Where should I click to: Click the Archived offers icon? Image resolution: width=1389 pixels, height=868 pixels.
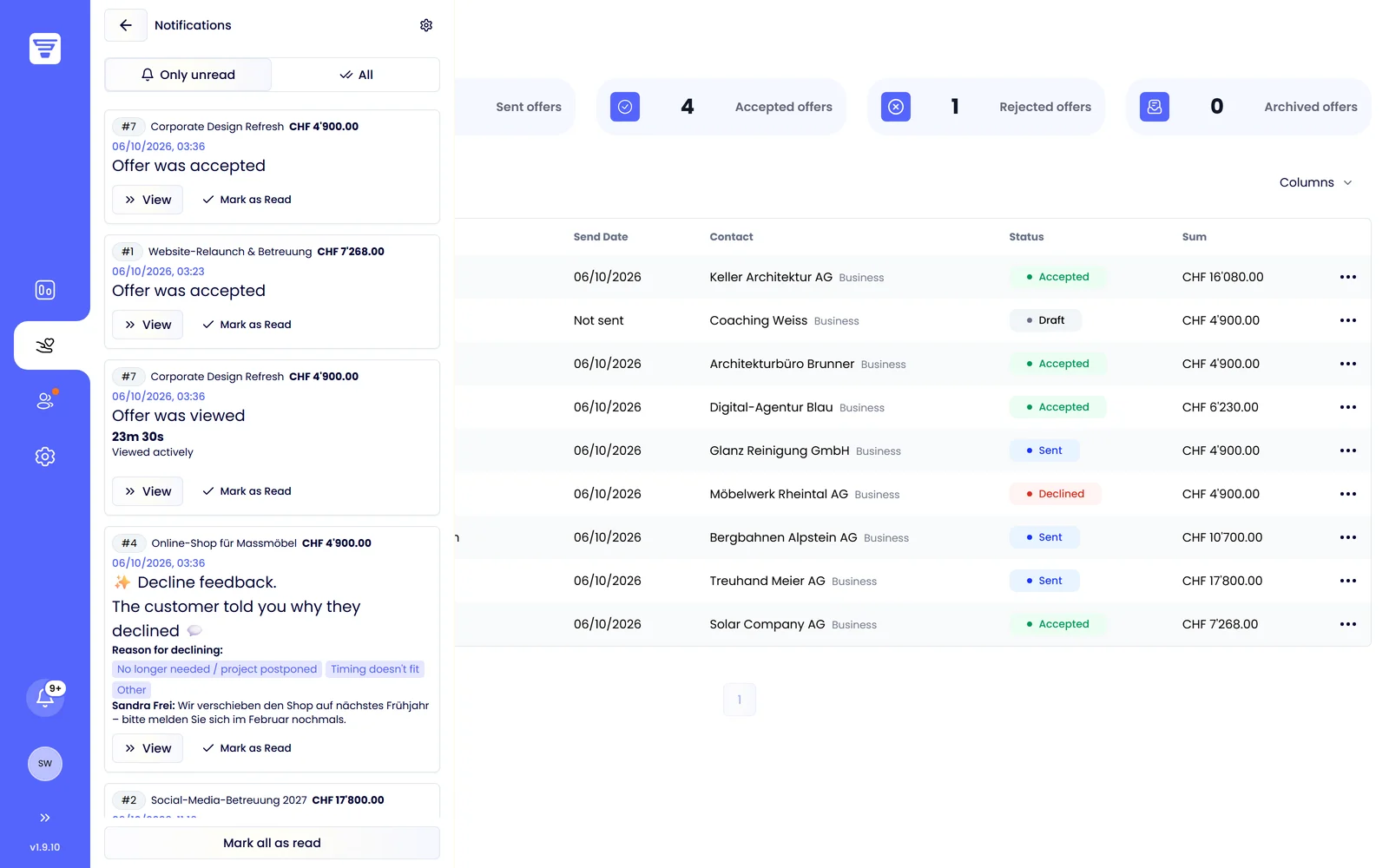pyautogui.click(x=1155, y=107)
